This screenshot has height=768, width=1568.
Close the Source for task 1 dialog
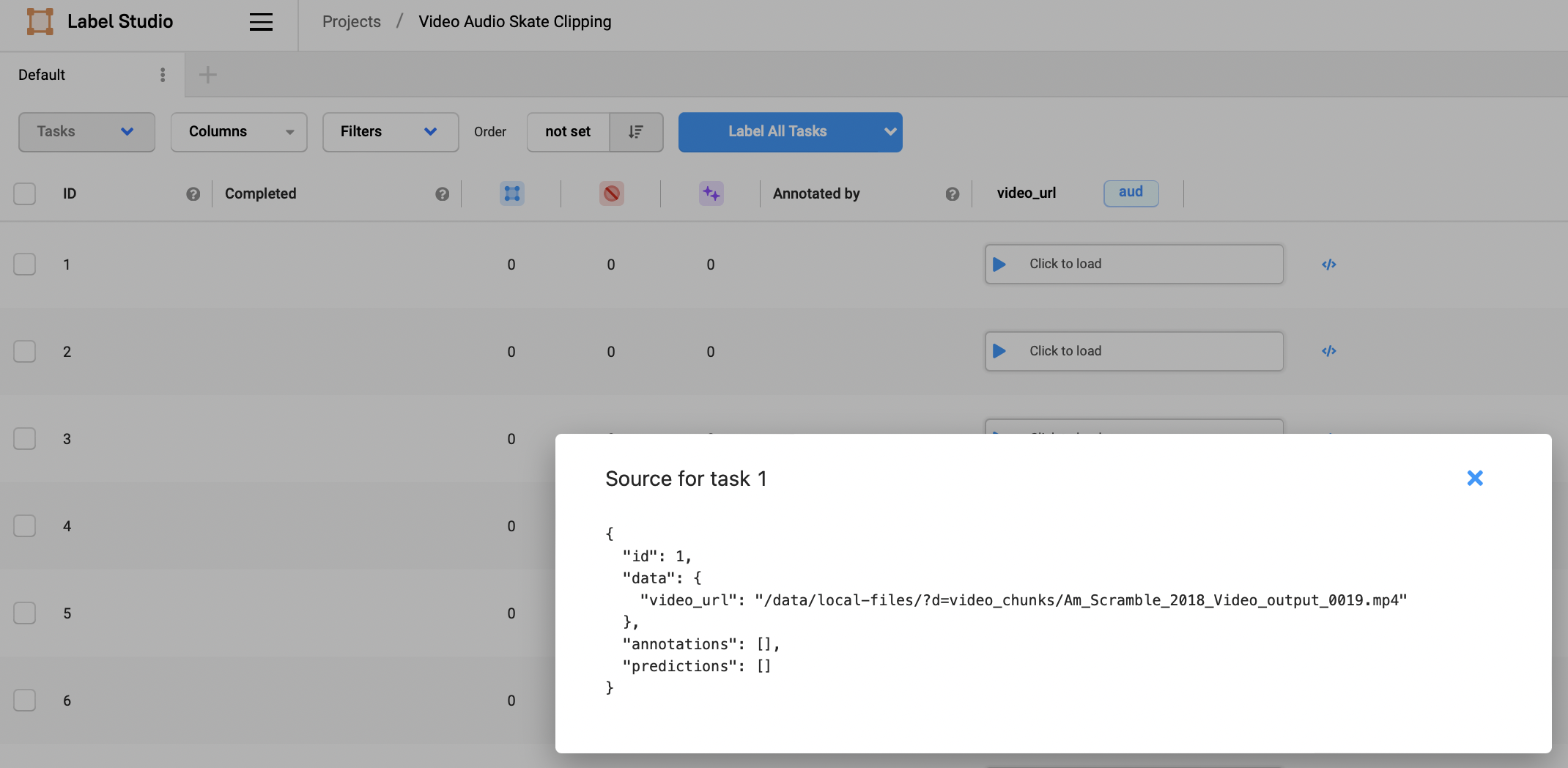pyautogui.click(x=1475, y=478)
